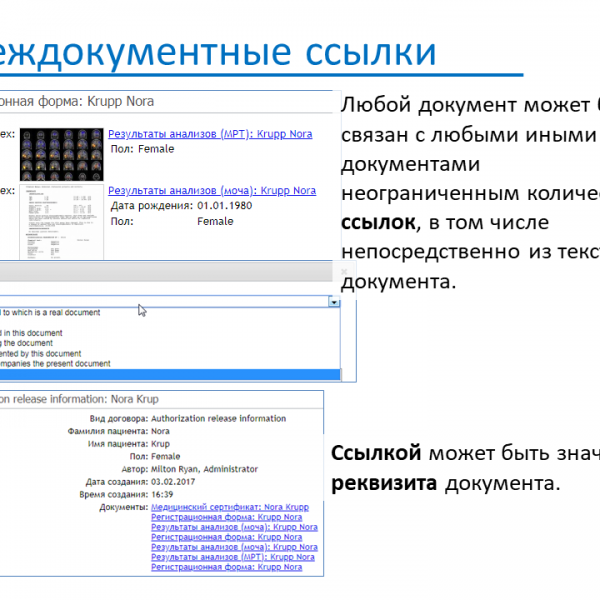600x600 pixels.
Task: Open first Результаты анализов (моча) link in Документы list
Action: pyautogui.click(x=227, y=527)
